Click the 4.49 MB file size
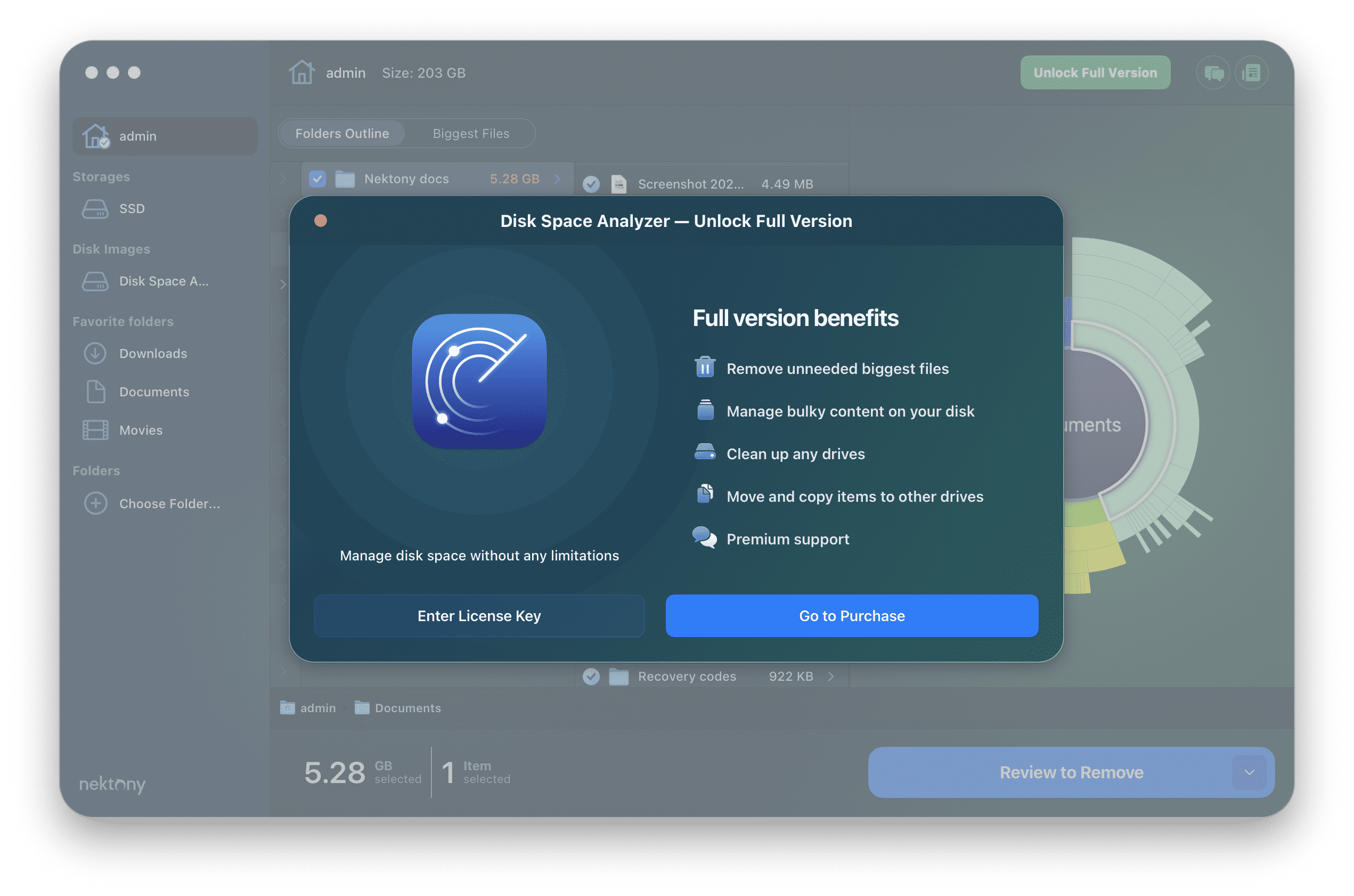 coord(787,184)
